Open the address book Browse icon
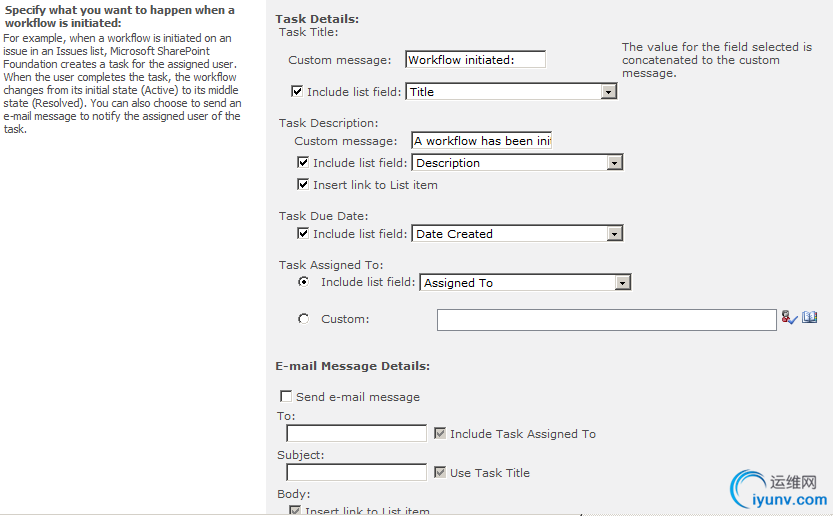This screenshot has height=516, width=833. (809, 317)
